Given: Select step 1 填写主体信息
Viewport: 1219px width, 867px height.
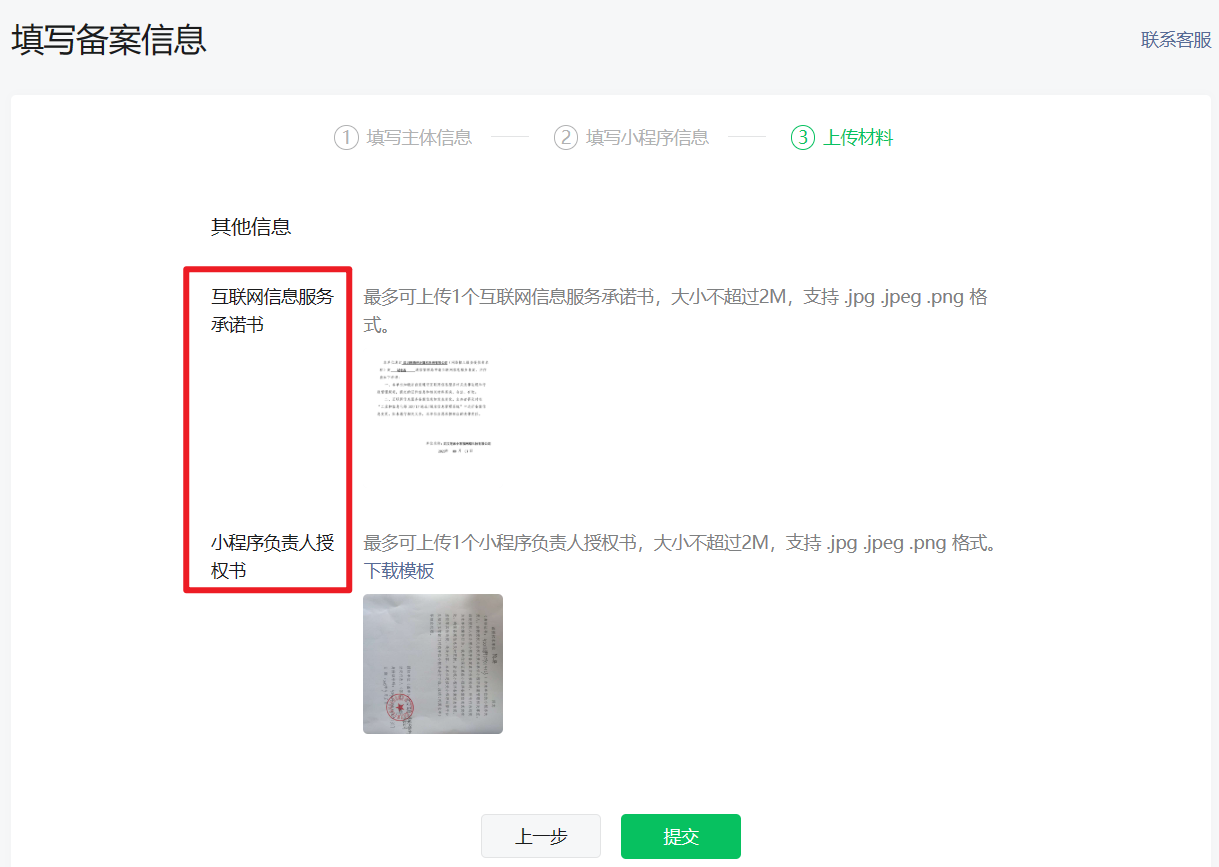Looking at the screenshot, I should [403, 137].
